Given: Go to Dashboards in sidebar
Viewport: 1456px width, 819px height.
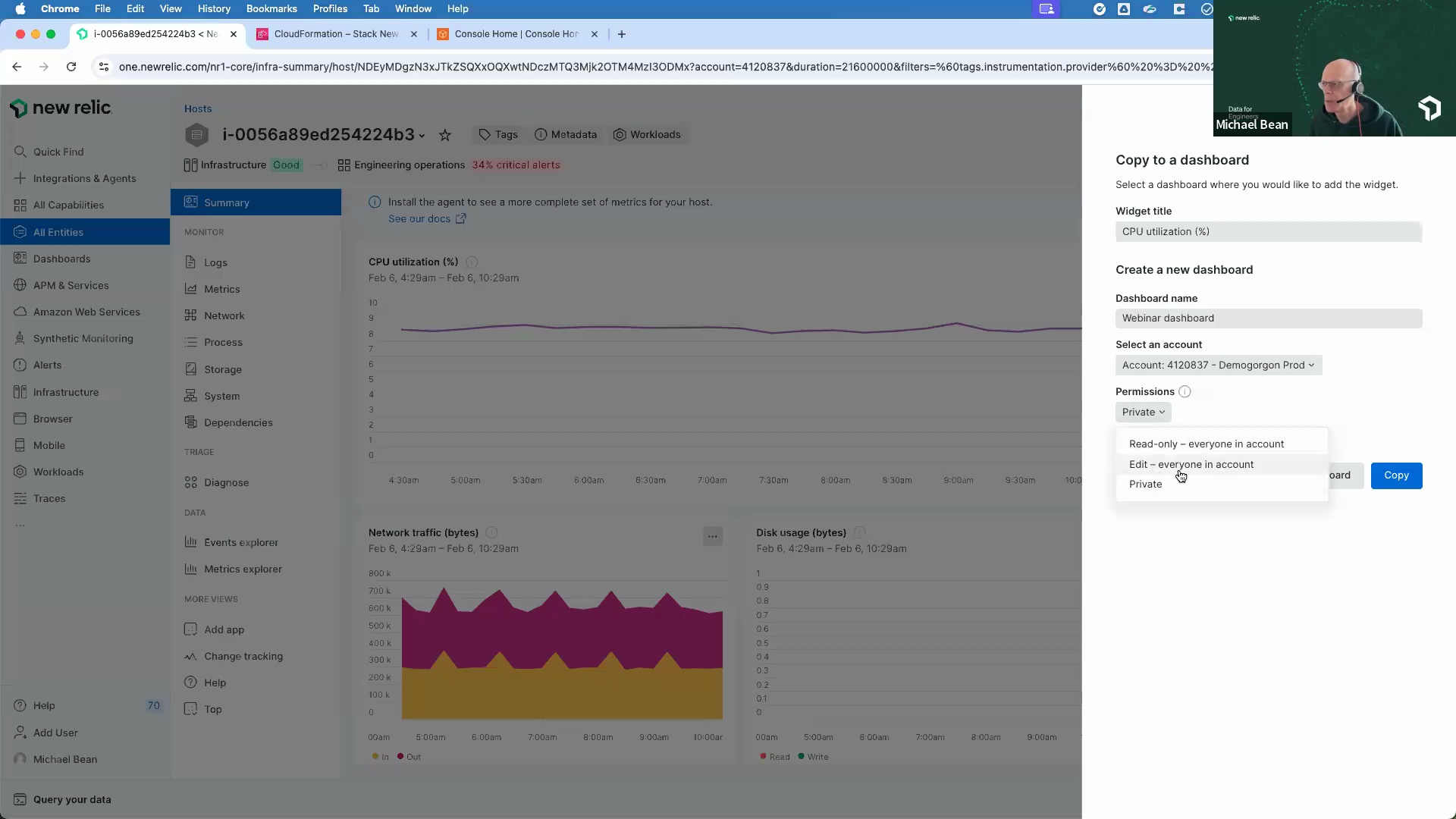Looking at the screenshot, I should 52,259.
